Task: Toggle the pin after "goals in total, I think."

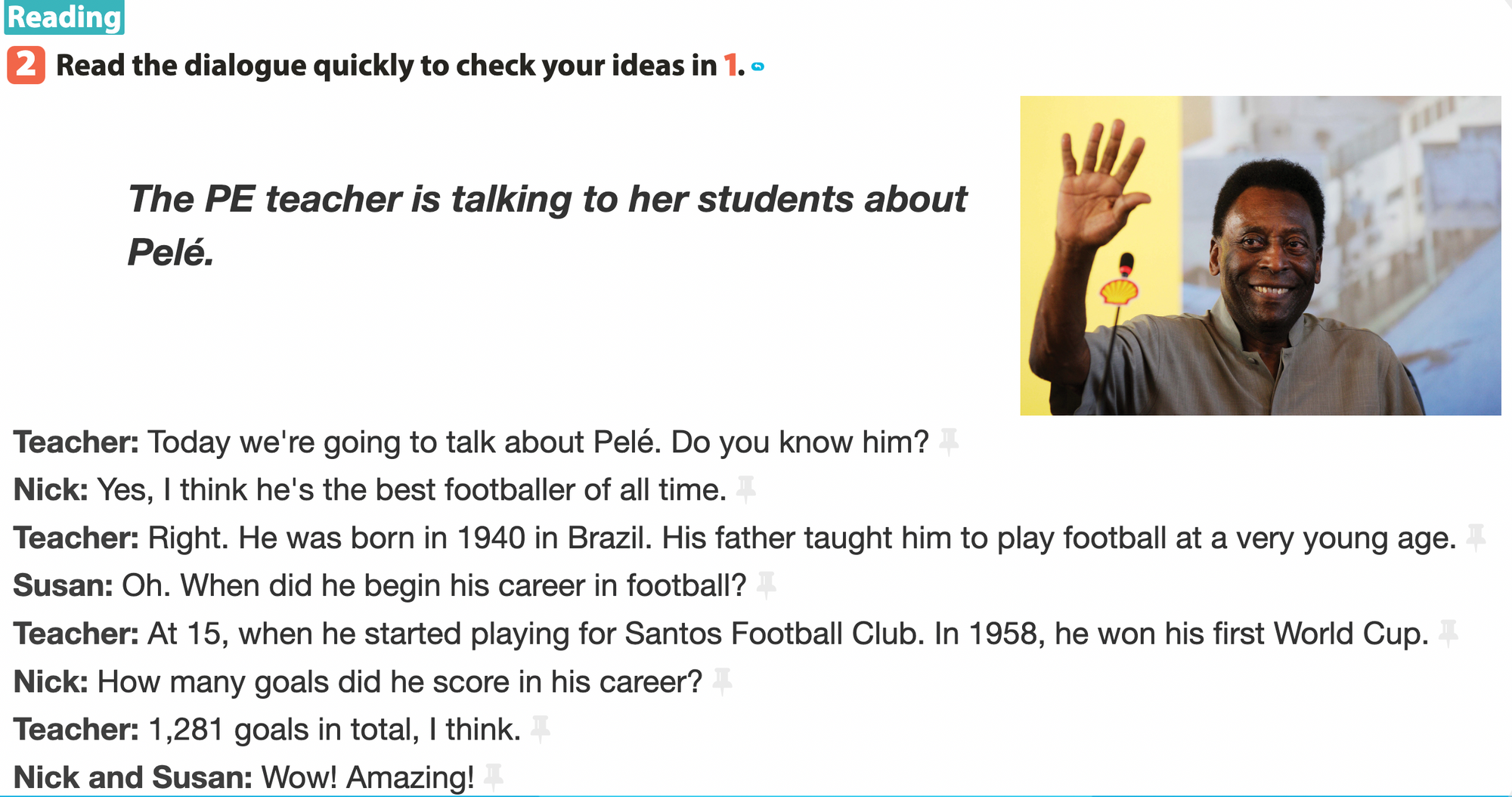Action: coord(541,729)
